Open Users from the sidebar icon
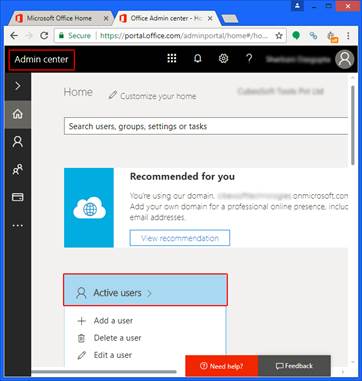Viewport: 362px width, 381px height. pyautogui.click(x=18, y=142)
